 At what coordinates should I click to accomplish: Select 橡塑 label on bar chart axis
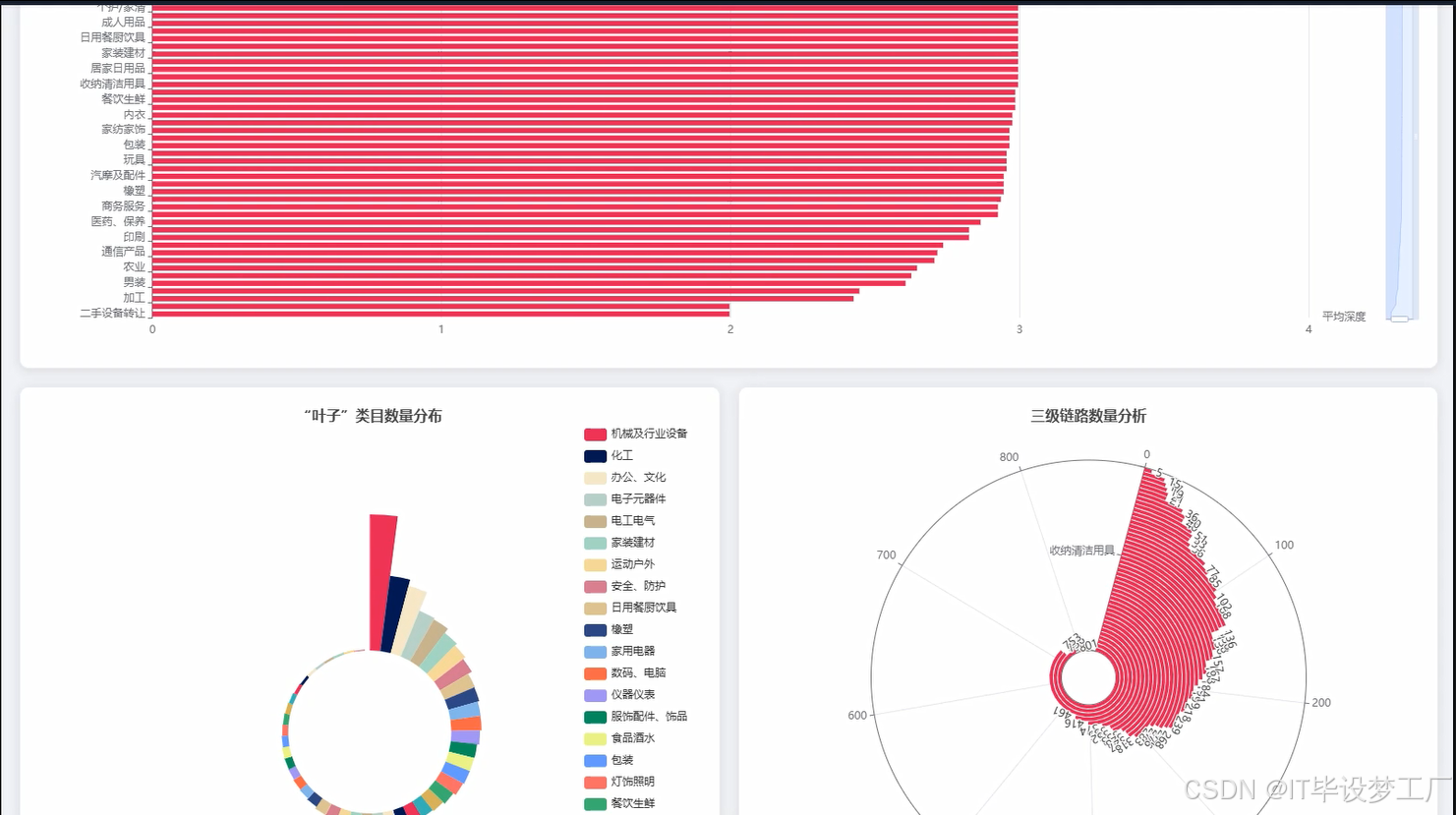point(134,191)
